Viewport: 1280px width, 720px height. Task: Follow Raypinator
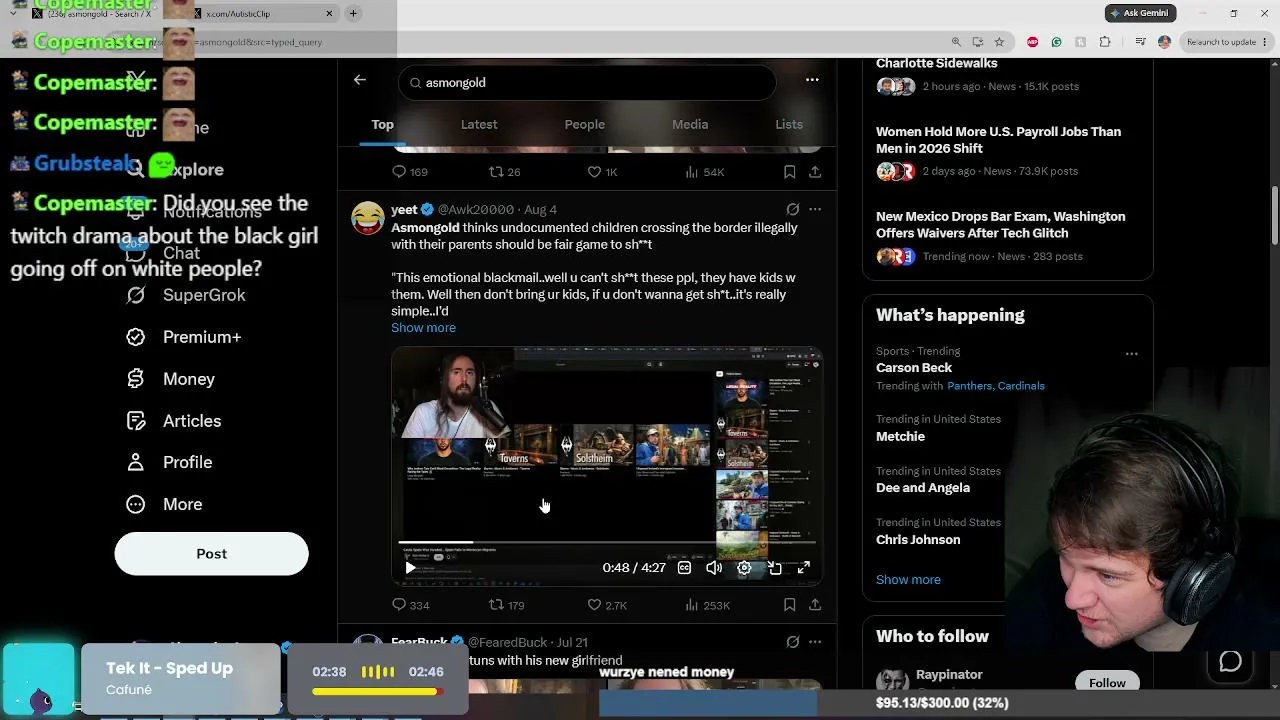[x=1107, y=682]
